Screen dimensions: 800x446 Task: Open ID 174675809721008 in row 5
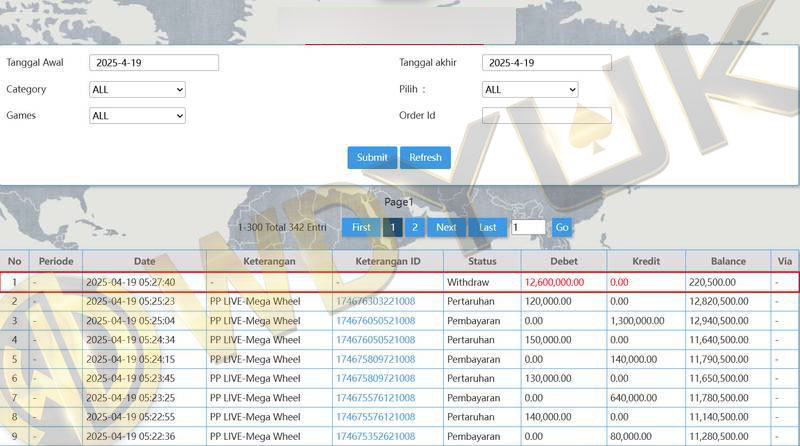pyautogui.click(x=376, y=359)
